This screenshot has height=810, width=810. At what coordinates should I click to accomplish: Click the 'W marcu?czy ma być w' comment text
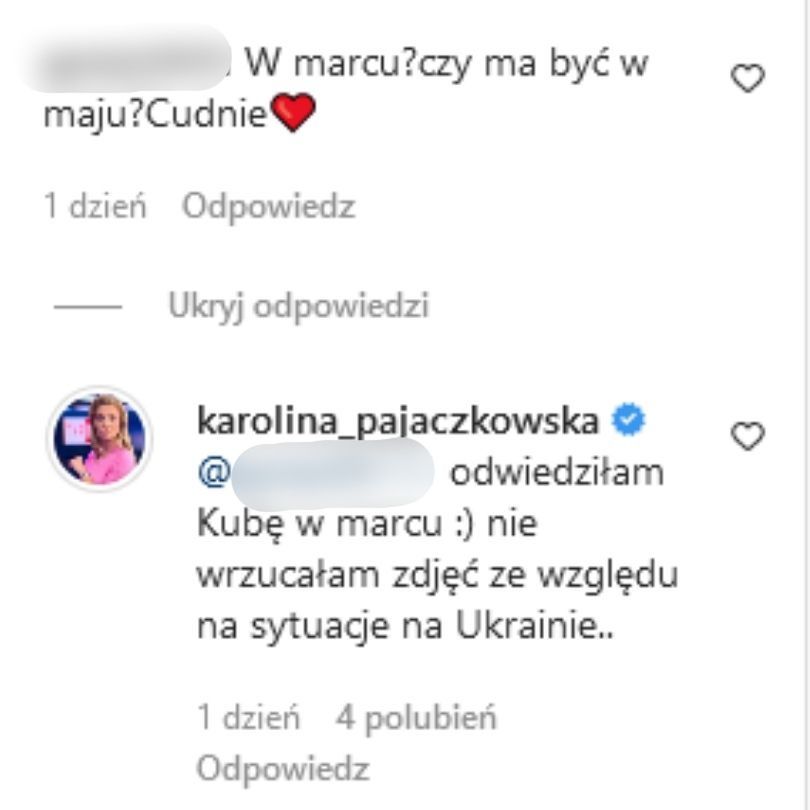tap(446, 64)
